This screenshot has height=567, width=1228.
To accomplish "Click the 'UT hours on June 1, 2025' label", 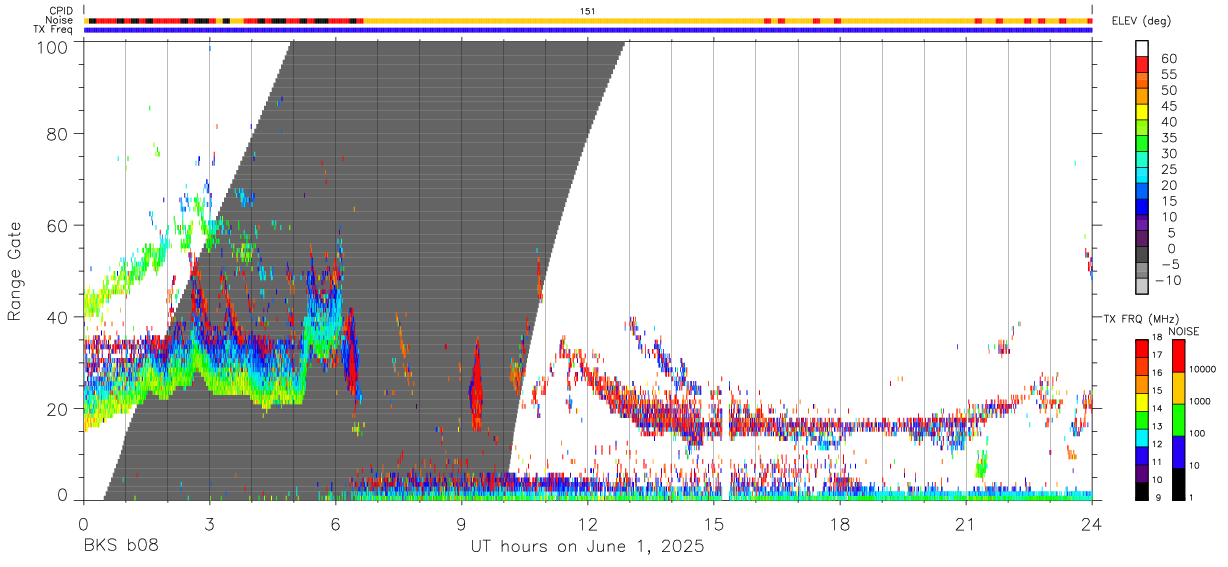I will [588, 547].
